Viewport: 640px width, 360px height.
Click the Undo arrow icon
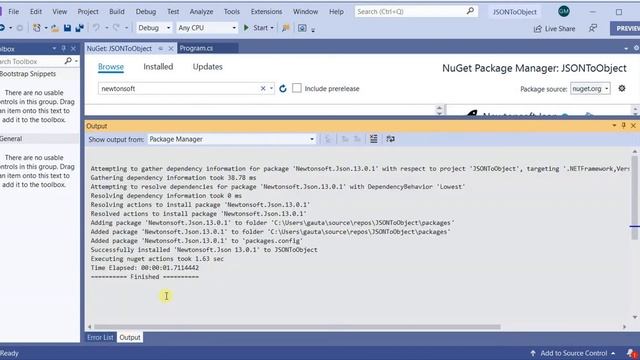pyautogui.click(x=96, y=28)
